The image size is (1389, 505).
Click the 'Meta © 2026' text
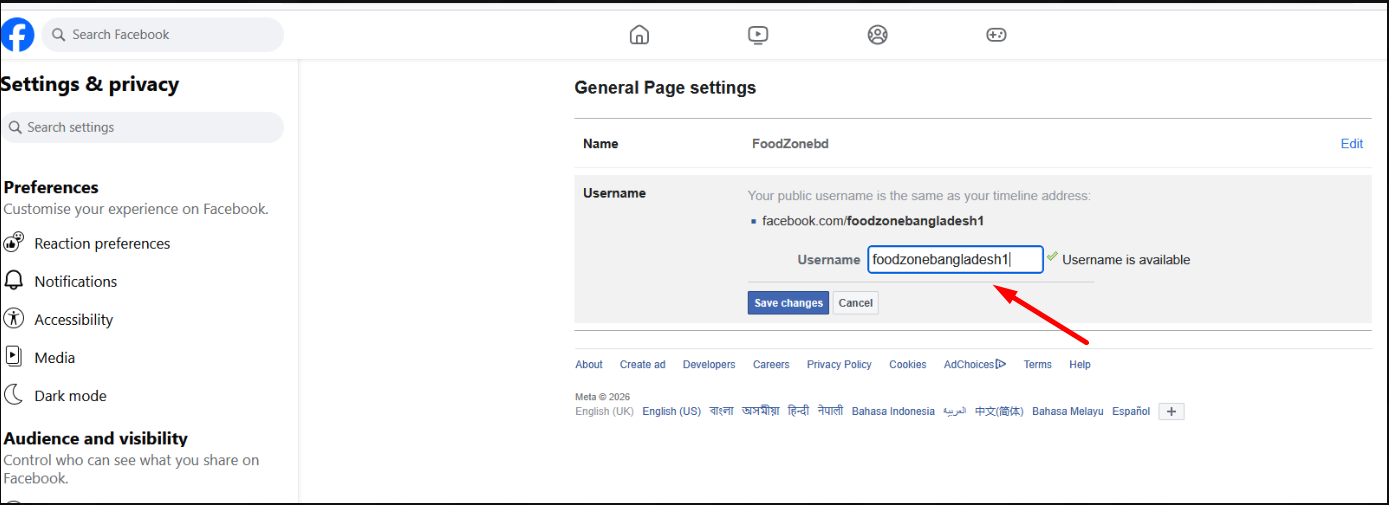(x=602, y=397)
